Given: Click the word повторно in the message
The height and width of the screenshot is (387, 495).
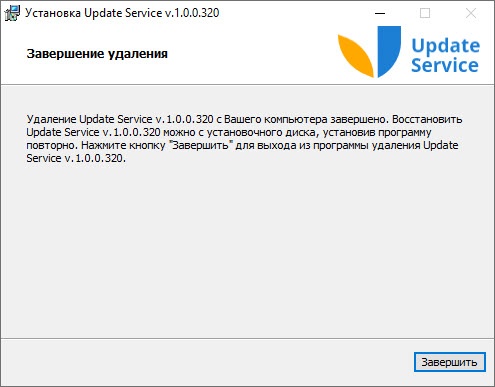Looking at the screenshot, I should pyautogui.click(x=52, y=146).
